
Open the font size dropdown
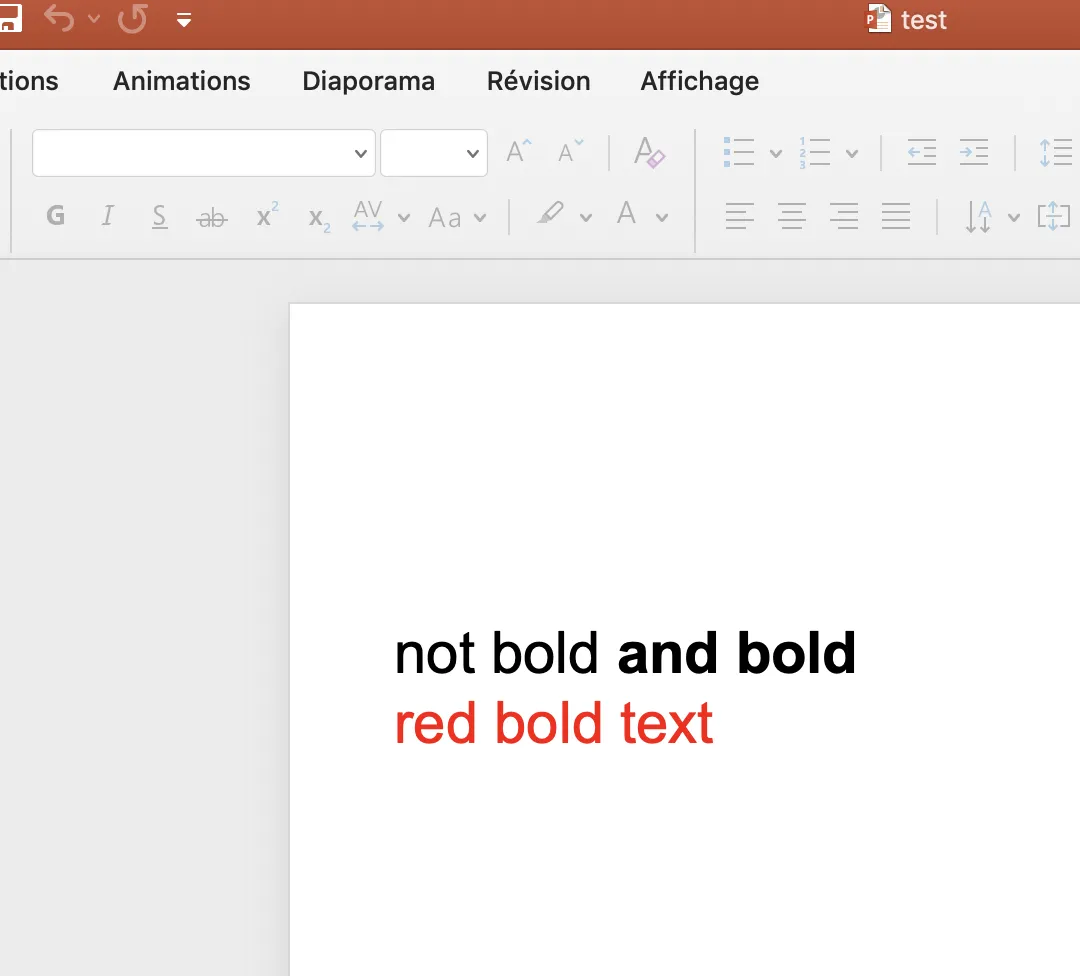point(472,154)
